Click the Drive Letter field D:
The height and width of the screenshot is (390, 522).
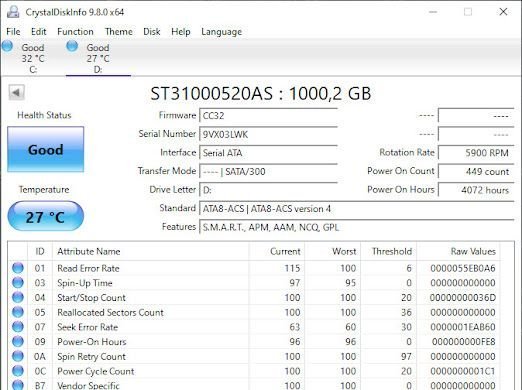pyautogui.click(x=268, y=190)
